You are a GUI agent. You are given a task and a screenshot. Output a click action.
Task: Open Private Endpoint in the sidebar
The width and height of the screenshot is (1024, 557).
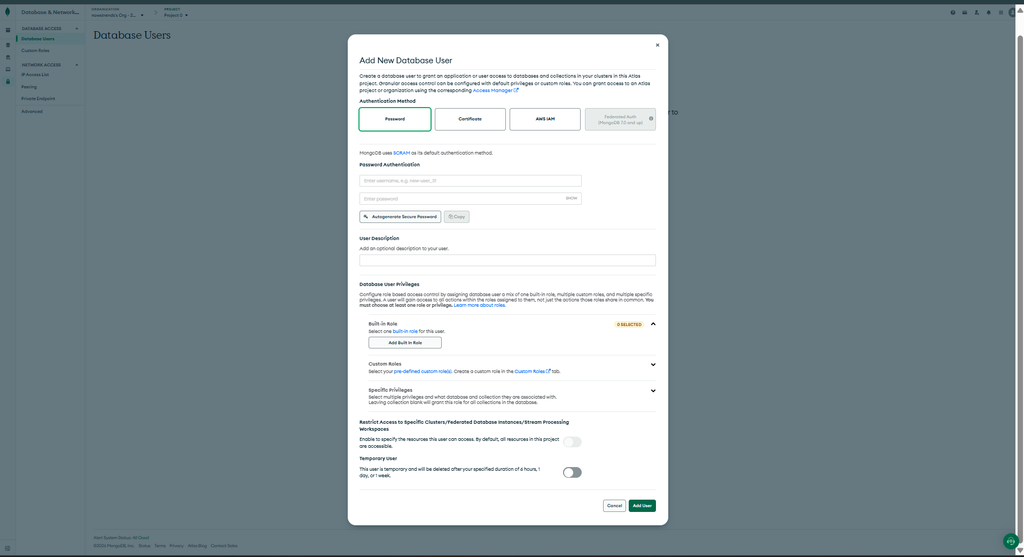click(38, 99)
